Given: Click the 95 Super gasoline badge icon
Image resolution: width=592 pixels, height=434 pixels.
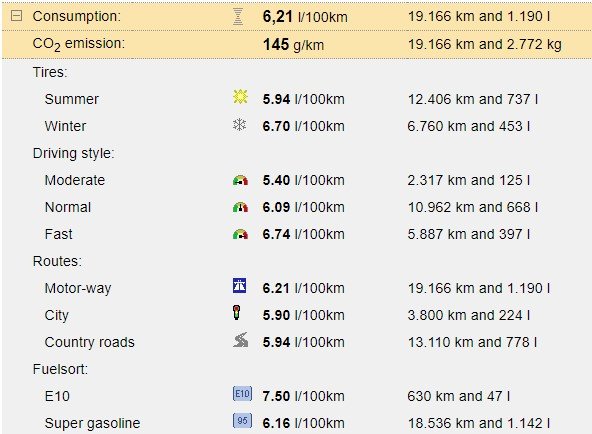Looking at the screenshot, I should point(242,421).
